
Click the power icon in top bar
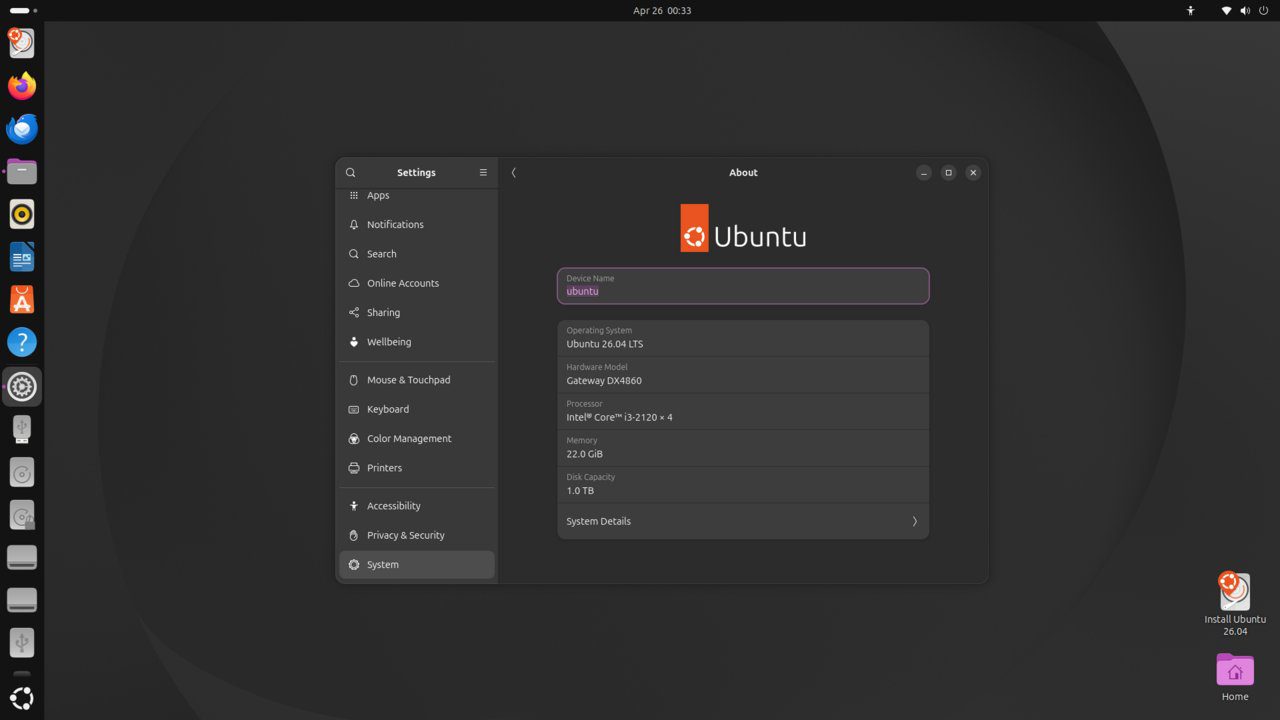(1264, 10)
